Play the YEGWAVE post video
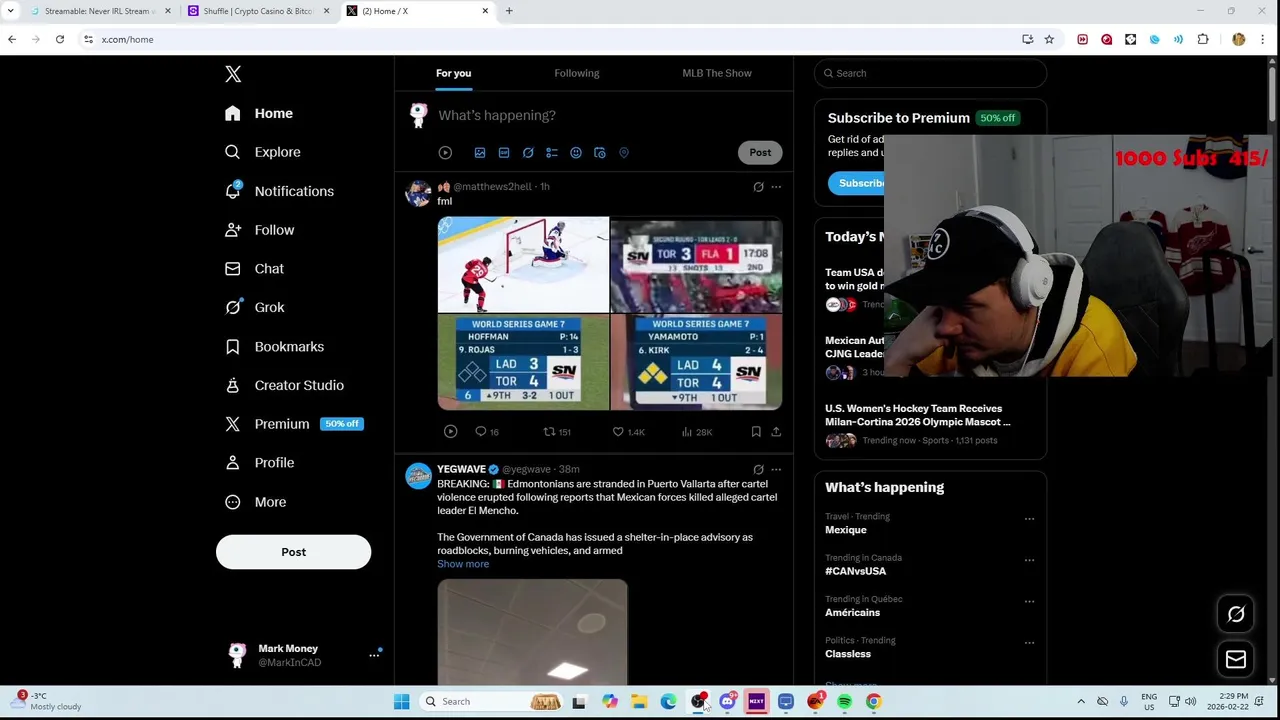This screenshot has width=1280, height=720. [x=532, y=632]
